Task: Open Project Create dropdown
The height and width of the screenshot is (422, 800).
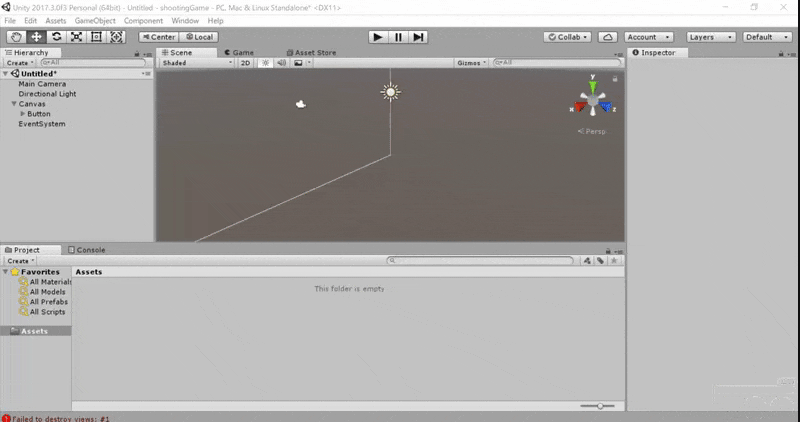Action: 20,261
